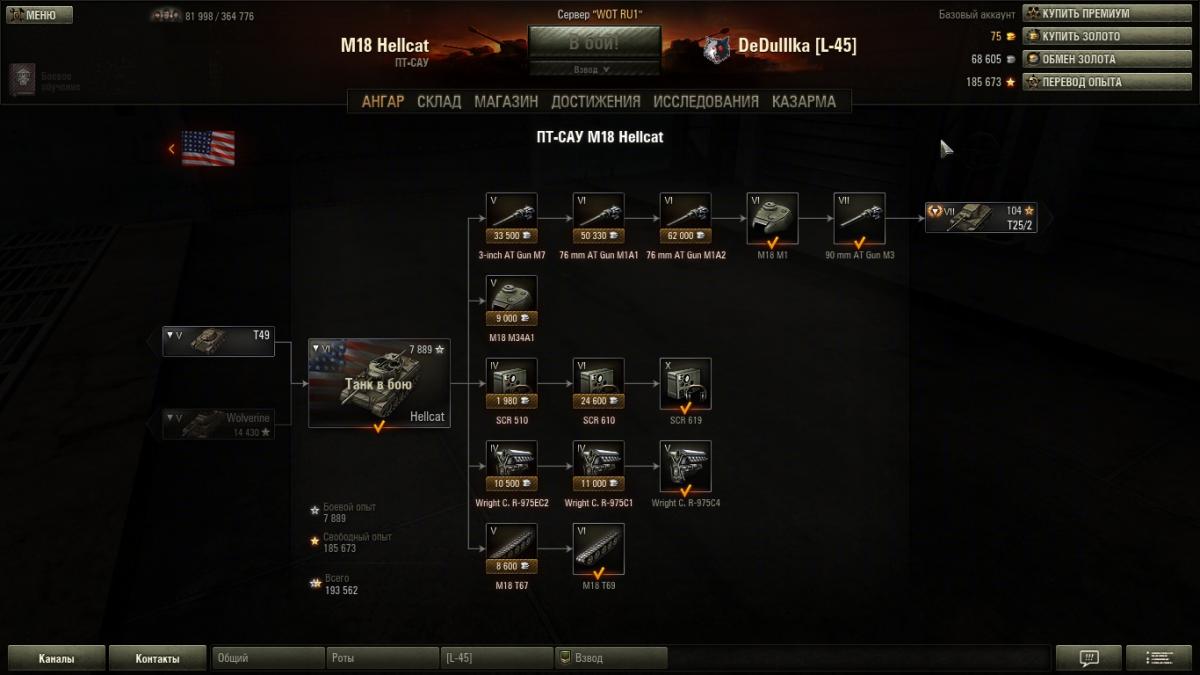Screen dimensions: 1200x675
Task: Open the МАГАЗИН tab
Action: coord(506,101)
